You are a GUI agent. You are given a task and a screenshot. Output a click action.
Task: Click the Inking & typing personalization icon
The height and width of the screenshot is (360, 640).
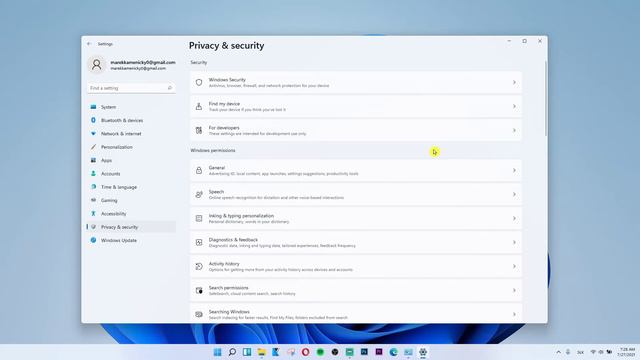click(199, 218)
